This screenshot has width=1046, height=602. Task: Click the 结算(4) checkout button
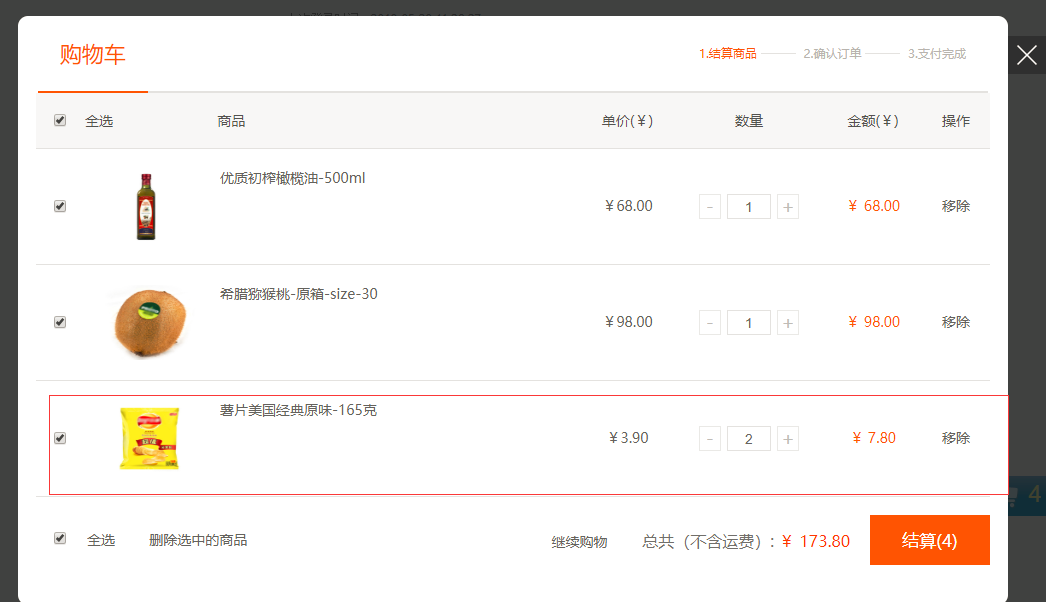pos(929,540)
